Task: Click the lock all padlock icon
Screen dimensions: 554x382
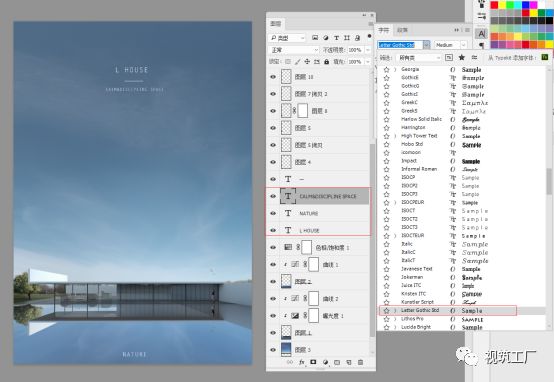Action: point(326,61)
